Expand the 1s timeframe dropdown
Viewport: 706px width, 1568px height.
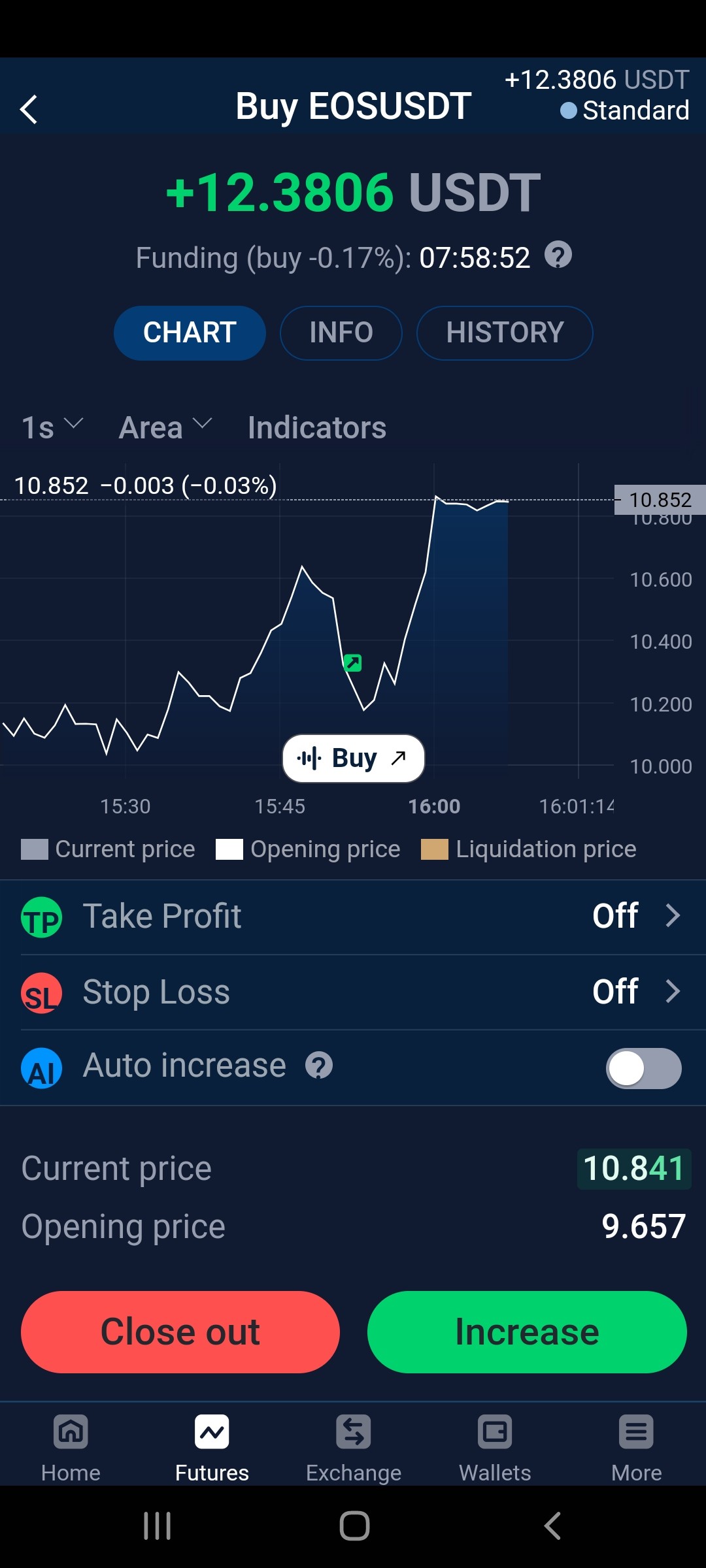point(52,428)
